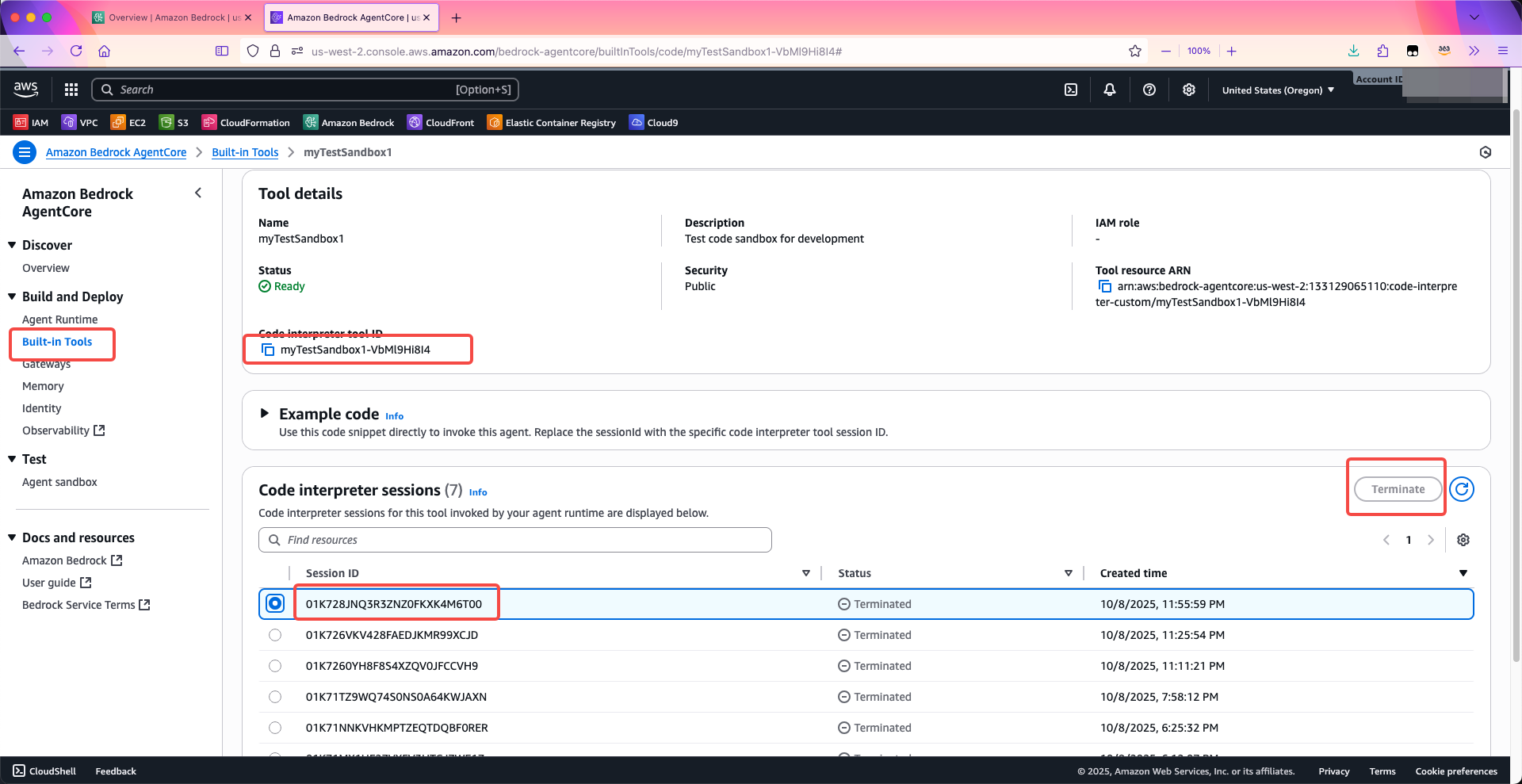The height and width of the screenshot is (784, 1522).
Task: Select session 01K7260YH8F8S4XZQV0JFCCVH9 radio button
Action: [x=275, y=666]
